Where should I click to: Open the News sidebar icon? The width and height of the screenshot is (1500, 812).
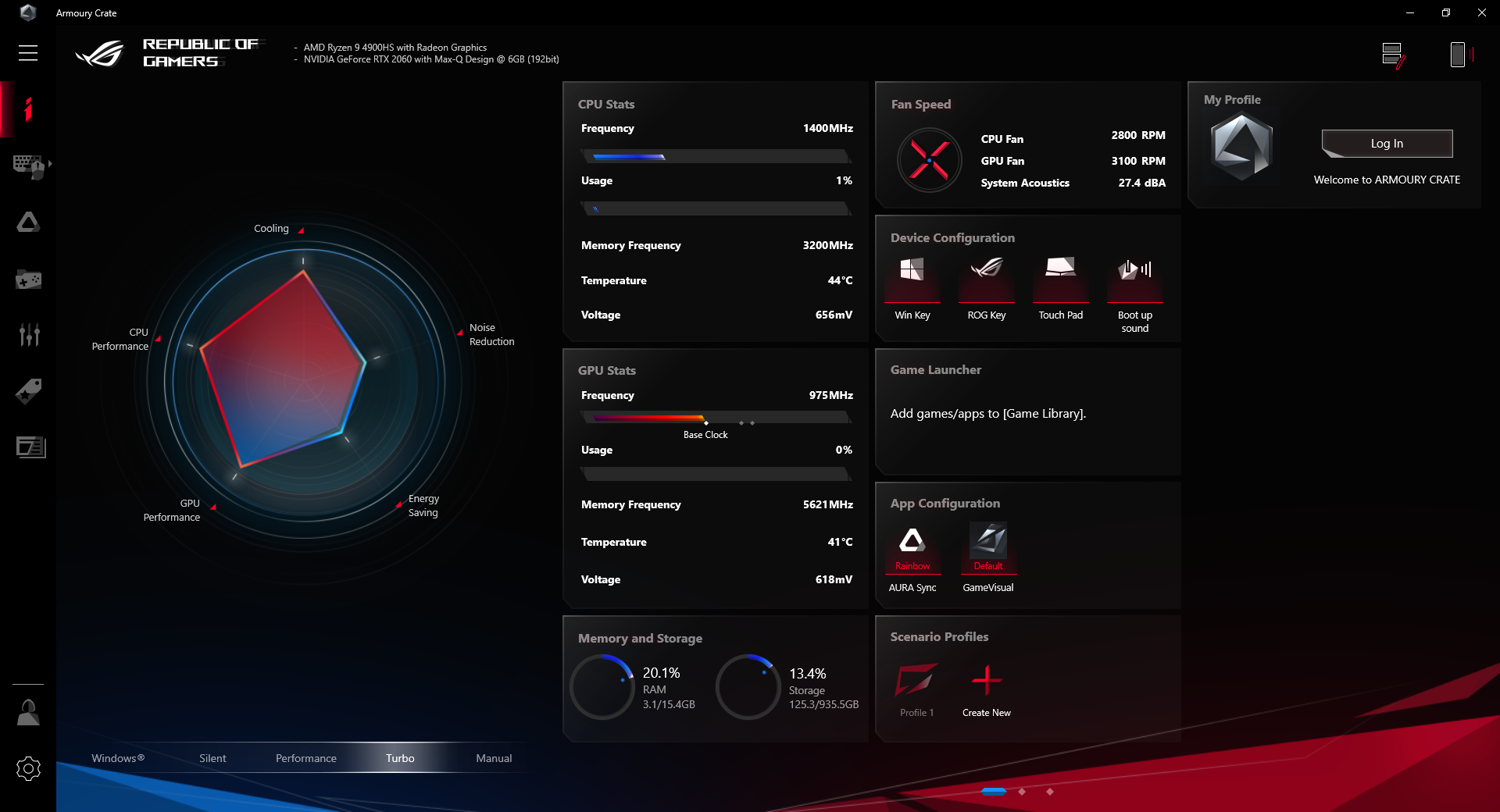click(x=30, y=447)
